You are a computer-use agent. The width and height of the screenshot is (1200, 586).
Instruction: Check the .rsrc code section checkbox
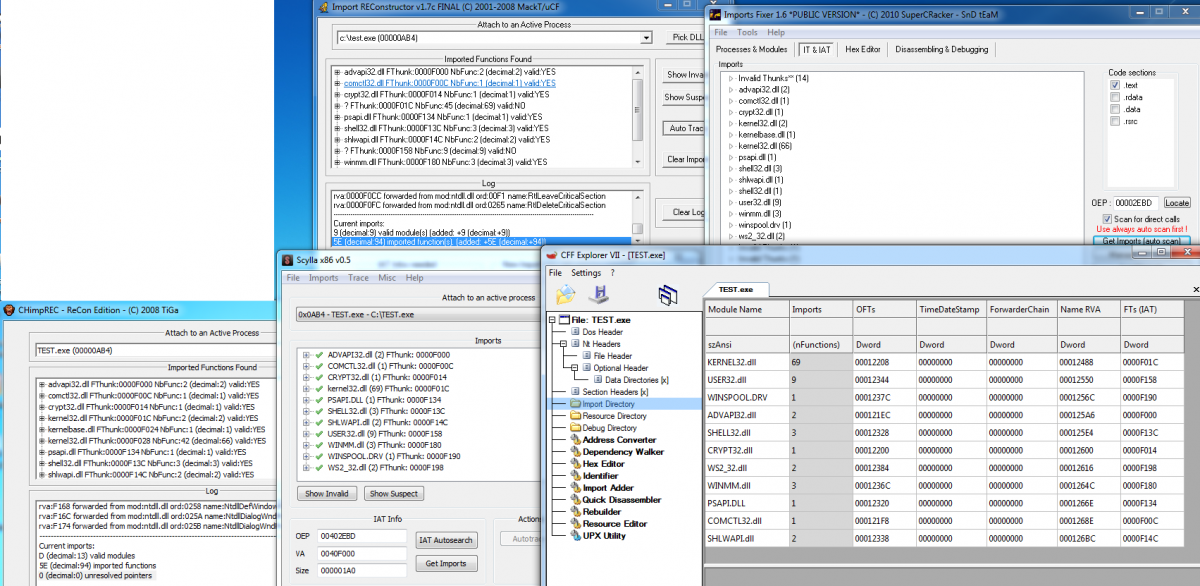coord(1115,122)
